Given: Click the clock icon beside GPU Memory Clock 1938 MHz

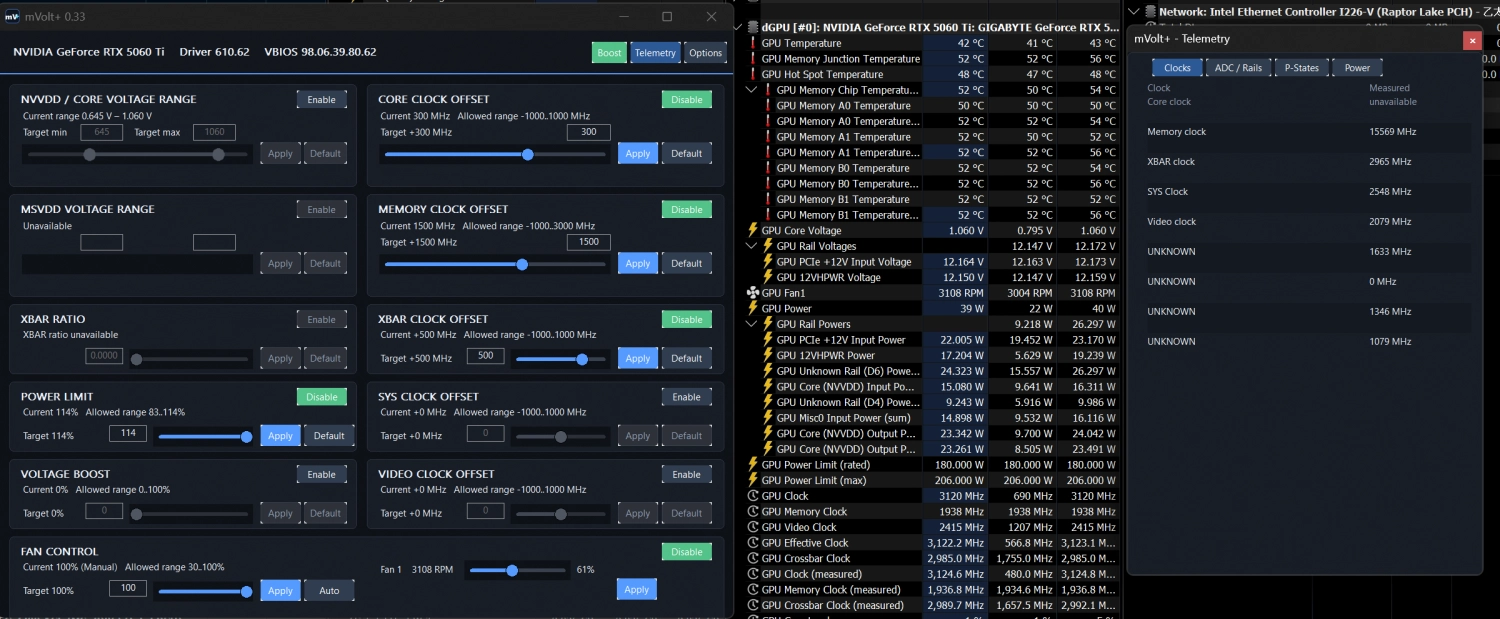Looking at the screenshot, I should [753, 511].
